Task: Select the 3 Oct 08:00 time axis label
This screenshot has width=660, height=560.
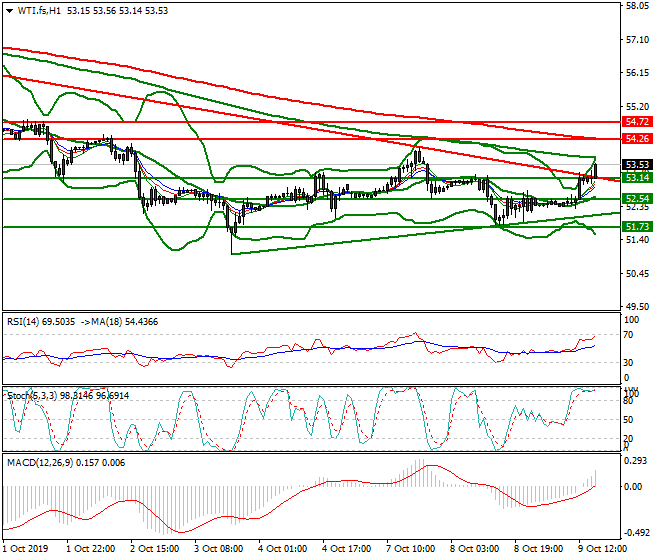Action: pyautogui.click(x=218, y=549)
